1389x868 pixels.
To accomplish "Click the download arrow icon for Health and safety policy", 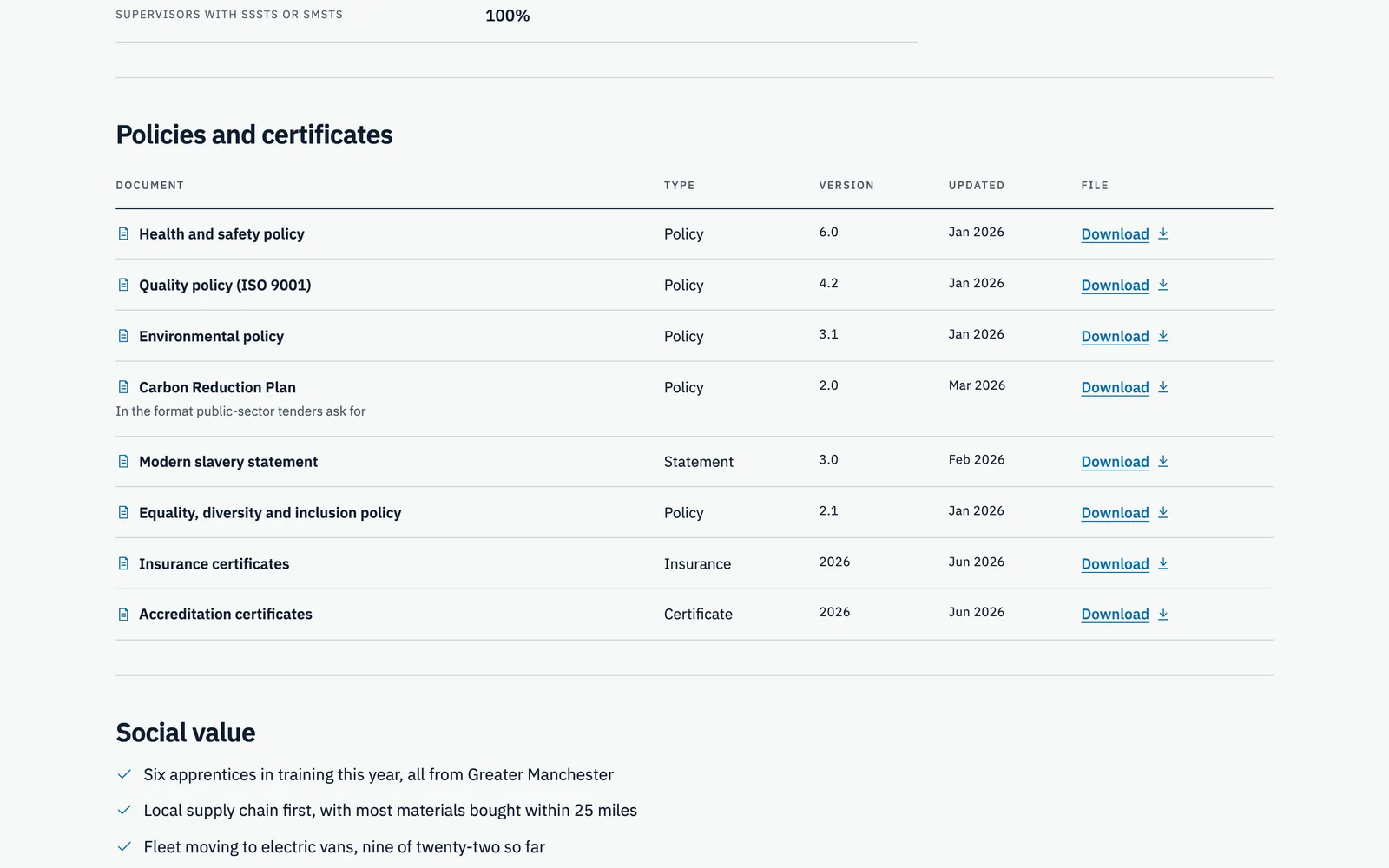I will pyautogui.click(x=1163, y=233).
